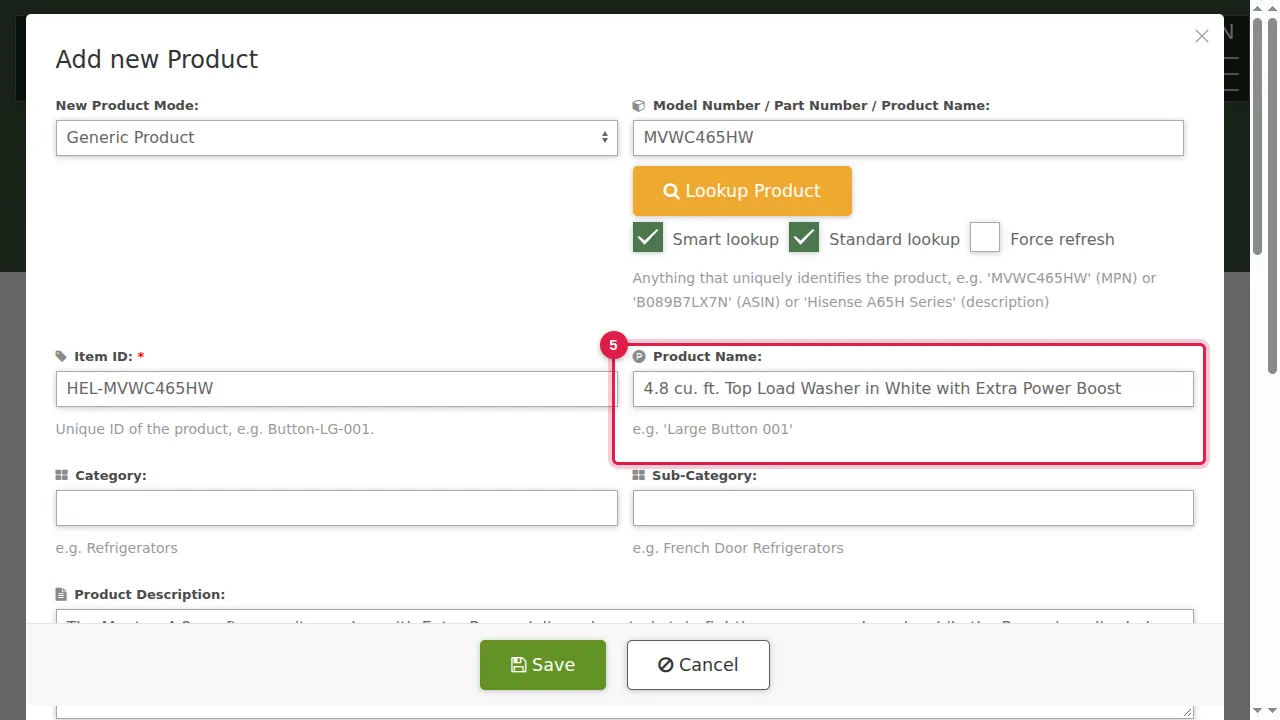Click the icon beside Product Name label
This screenshot has height=720, width=1280.
point(639,357)
